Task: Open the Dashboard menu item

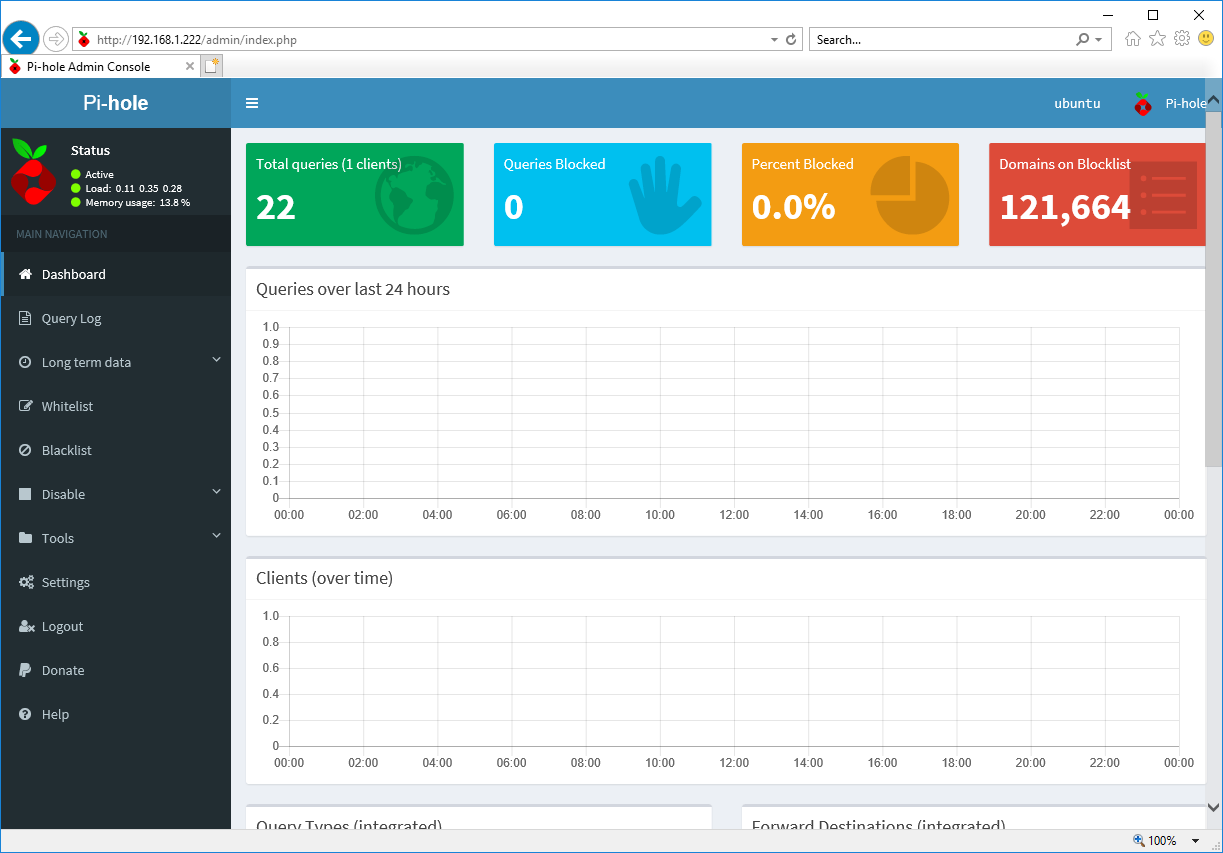Action: click(x=116, y=274)
